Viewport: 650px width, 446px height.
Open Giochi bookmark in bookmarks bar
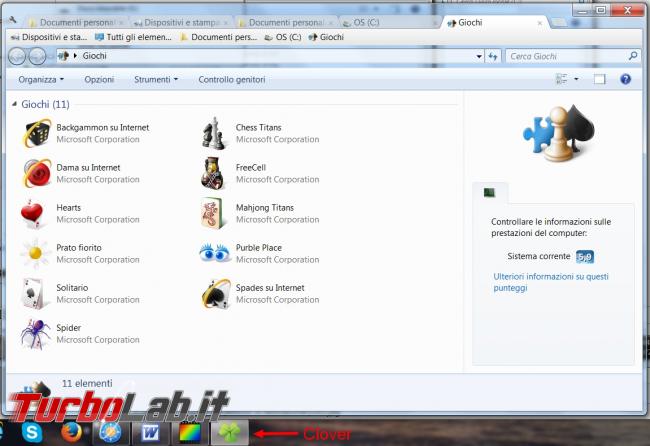[x=326, y=37]
